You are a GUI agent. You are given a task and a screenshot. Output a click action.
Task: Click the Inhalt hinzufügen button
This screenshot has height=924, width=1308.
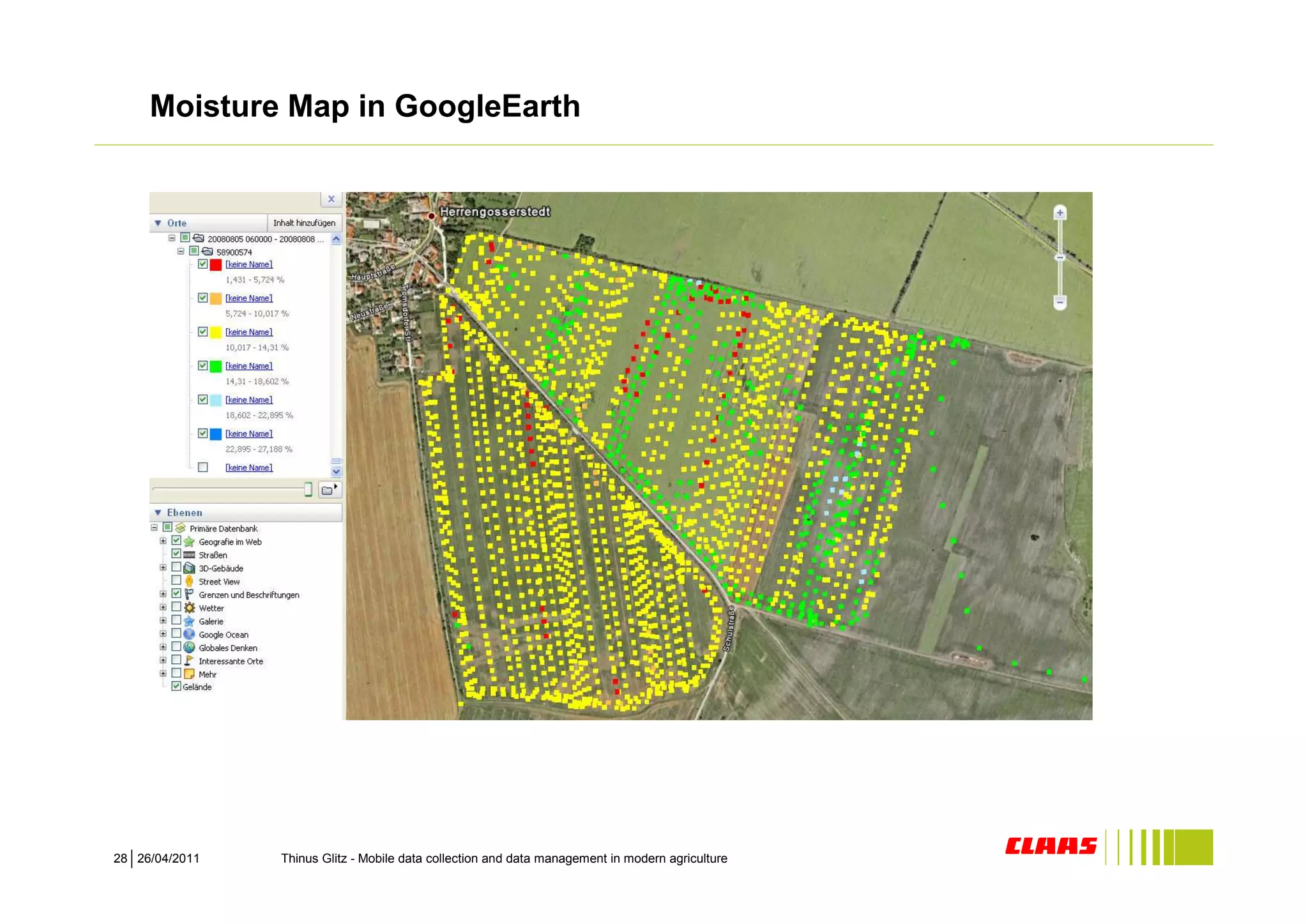304,223
